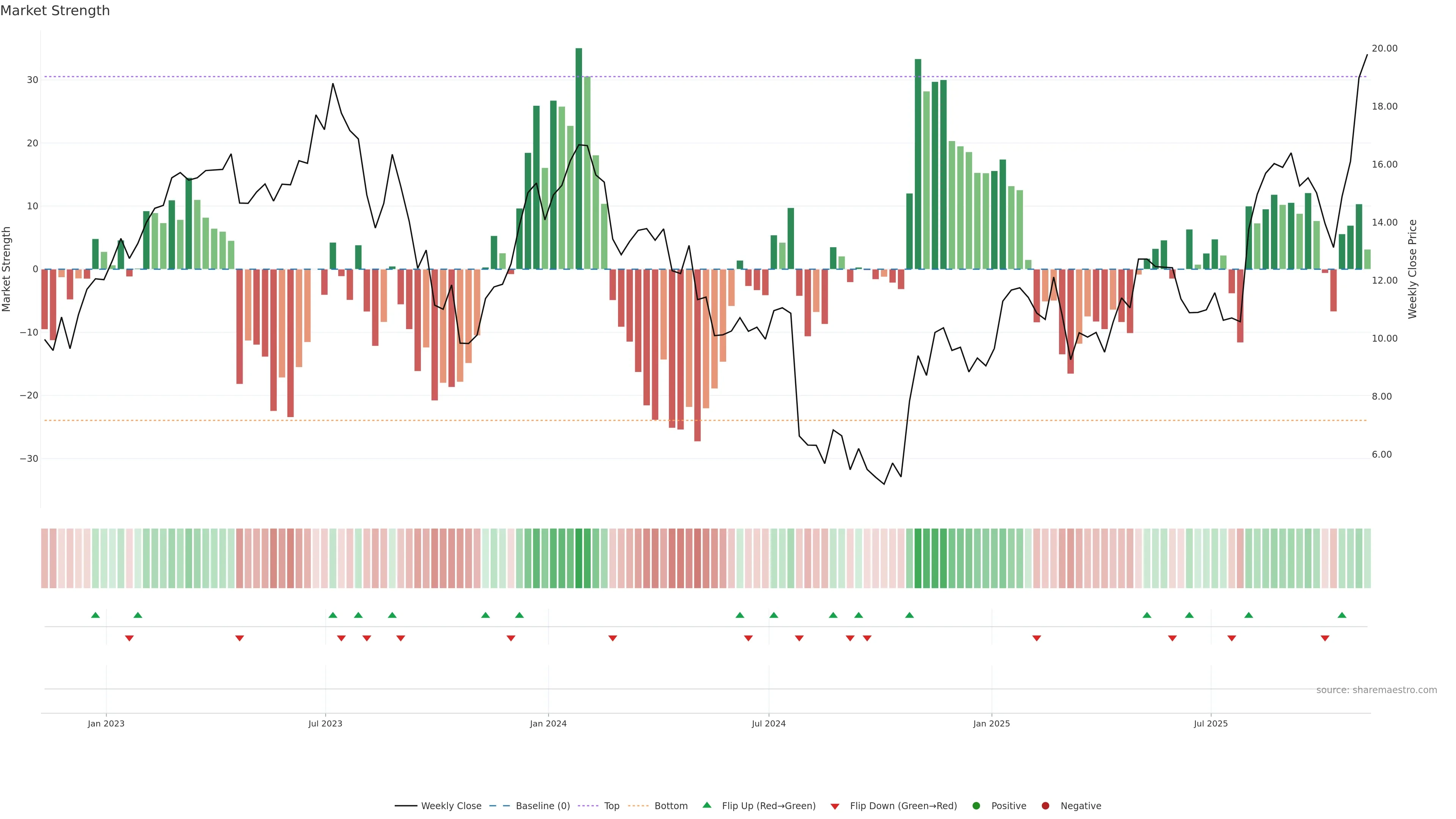Click the red Flip Down legend triangle
The height and width of the screenshot is (819, 1456).
(835, 806)
